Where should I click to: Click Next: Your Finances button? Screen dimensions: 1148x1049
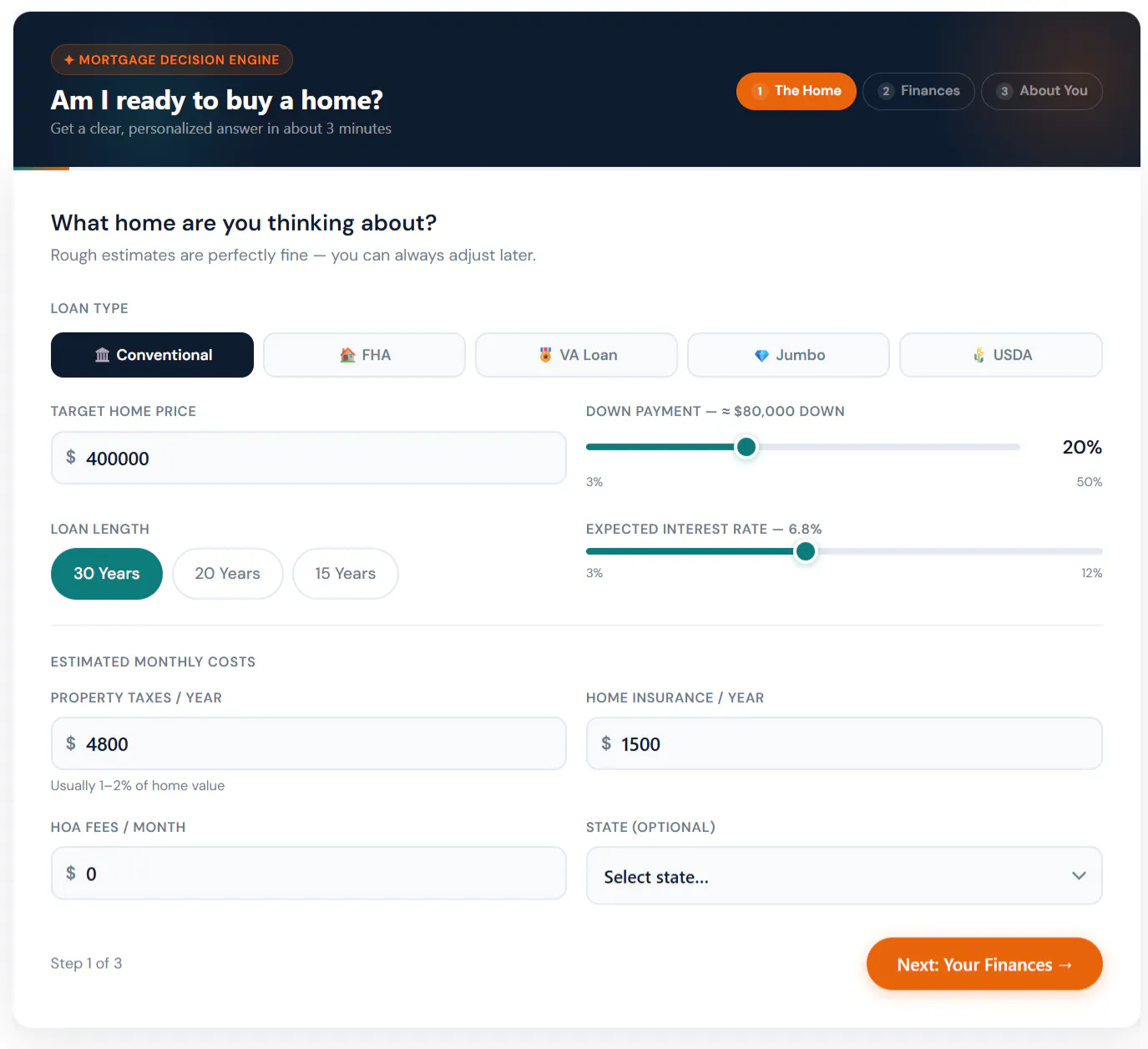click(x=984, y=964)
